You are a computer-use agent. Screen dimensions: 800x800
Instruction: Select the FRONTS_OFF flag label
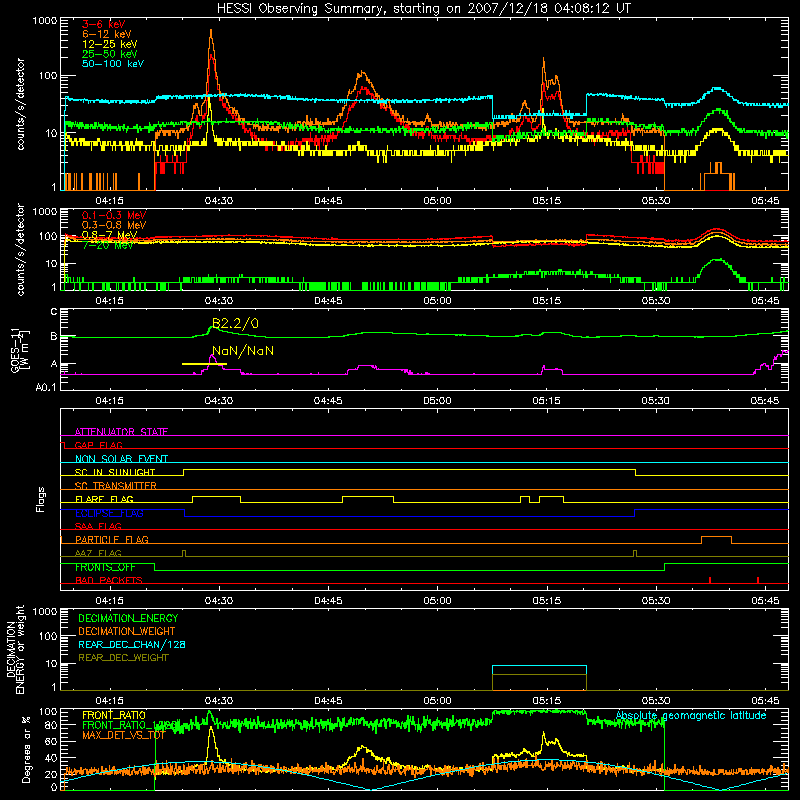pos(105,567)
